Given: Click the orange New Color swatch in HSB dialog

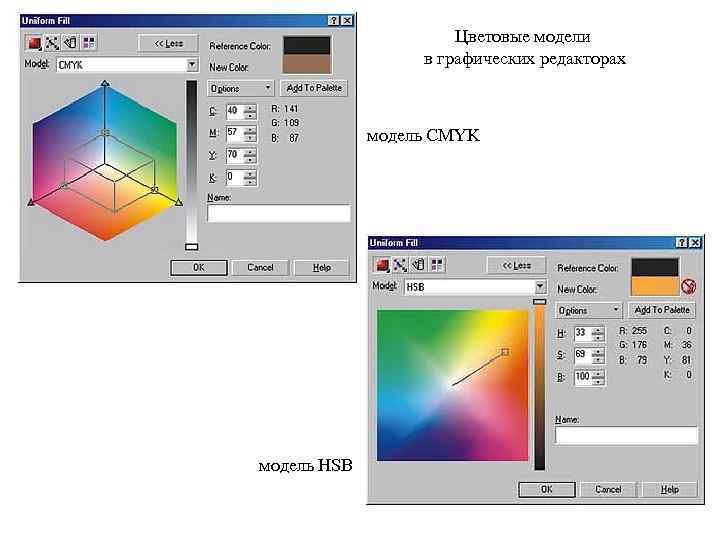Looking at the screenshot, I should coord(655,287).
